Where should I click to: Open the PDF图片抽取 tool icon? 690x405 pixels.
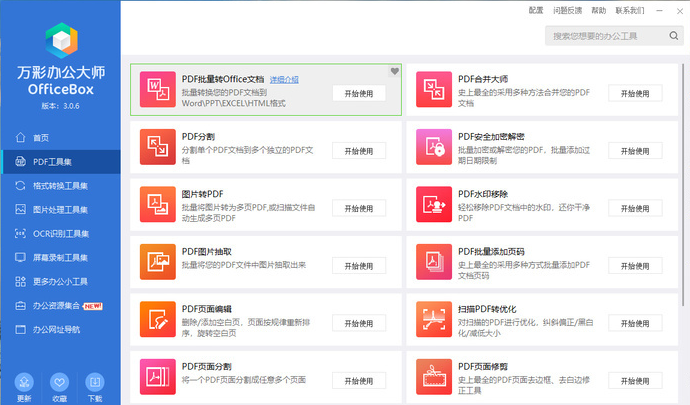(x=158, y=262)
